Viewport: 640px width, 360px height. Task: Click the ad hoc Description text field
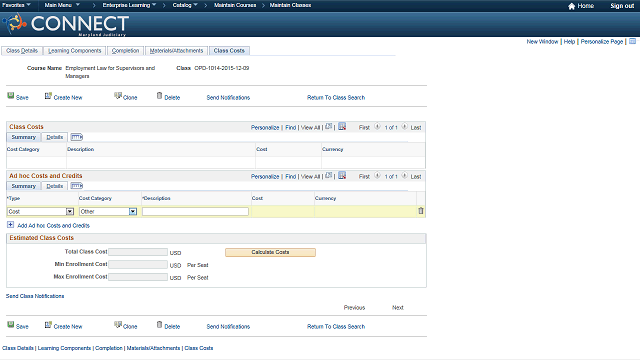[195, 211]
